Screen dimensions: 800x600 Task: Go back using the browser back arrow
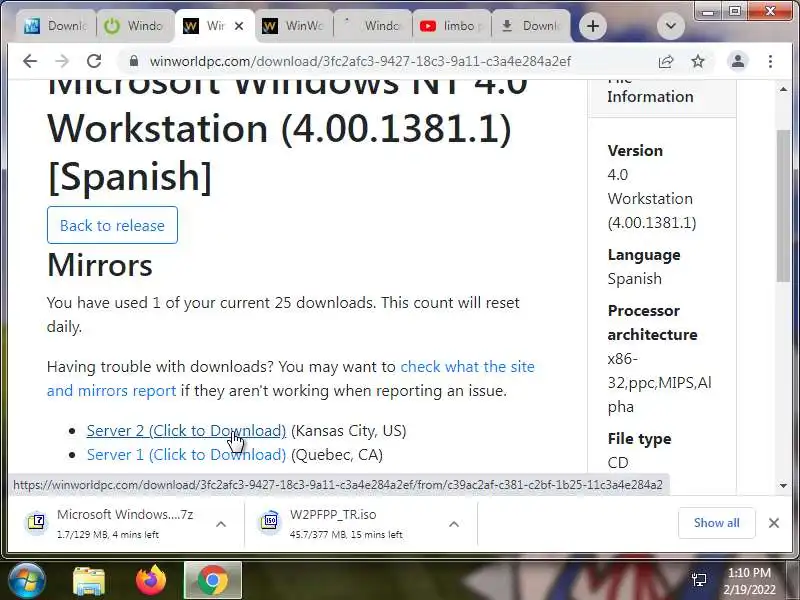(30, 61)
